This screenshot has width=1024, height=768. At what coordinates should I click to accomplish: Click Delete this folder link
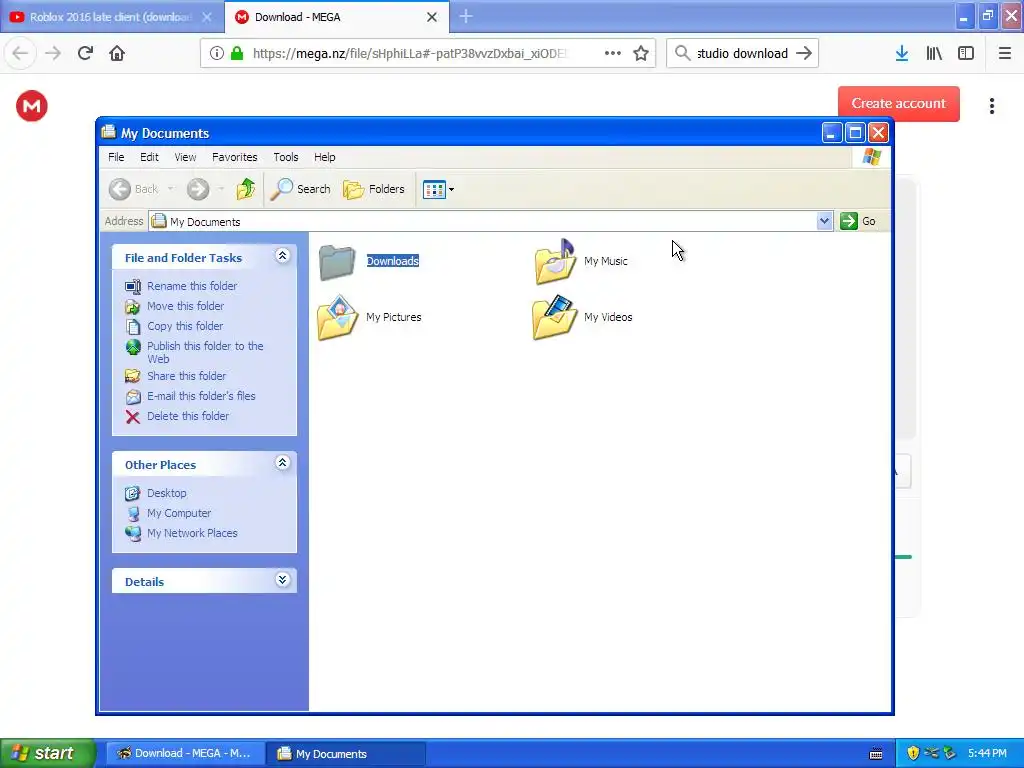point(188,416)
